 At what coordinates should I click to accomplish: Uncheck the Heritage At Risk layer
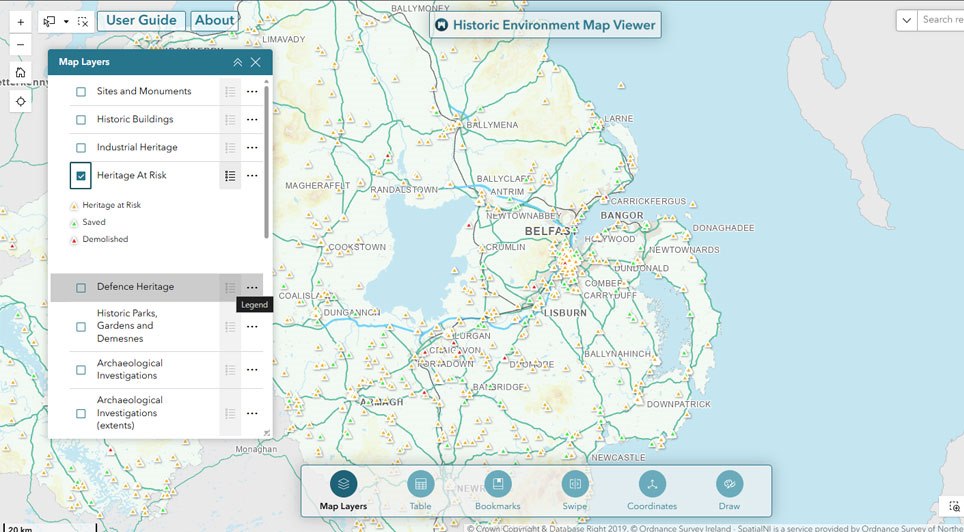(x=81, y=176)
